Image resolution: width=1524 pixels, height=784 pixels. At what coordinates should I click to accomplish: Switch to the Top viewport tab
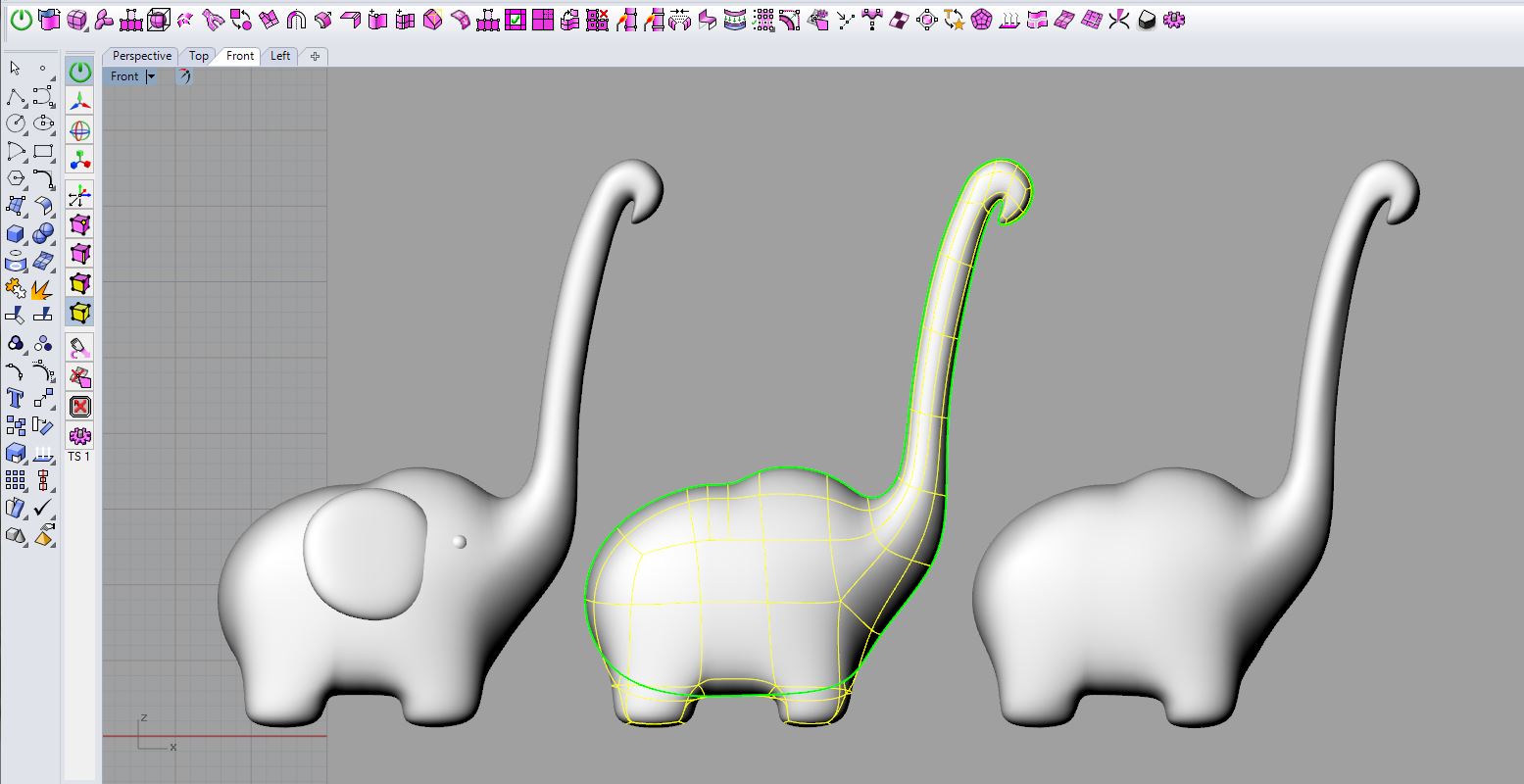coord(199,56)
